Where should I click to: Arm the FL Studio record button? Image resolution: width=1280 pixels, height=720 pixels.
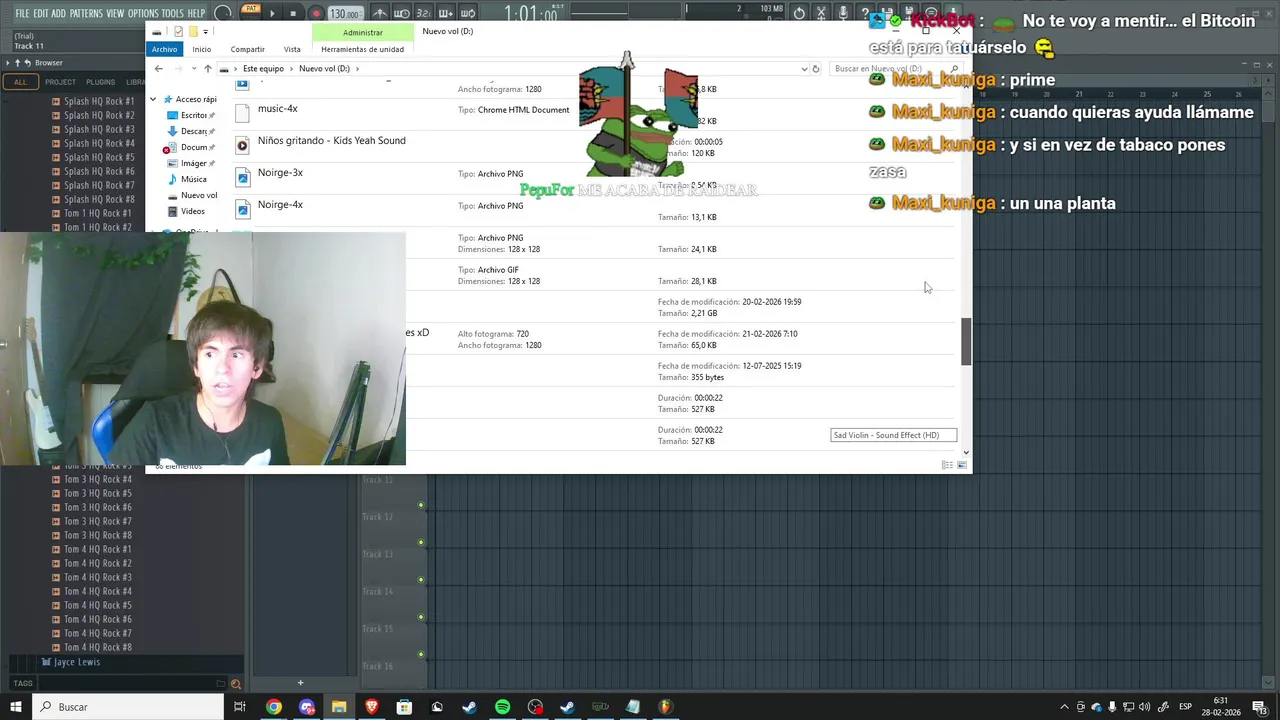(x=315, y=13)
